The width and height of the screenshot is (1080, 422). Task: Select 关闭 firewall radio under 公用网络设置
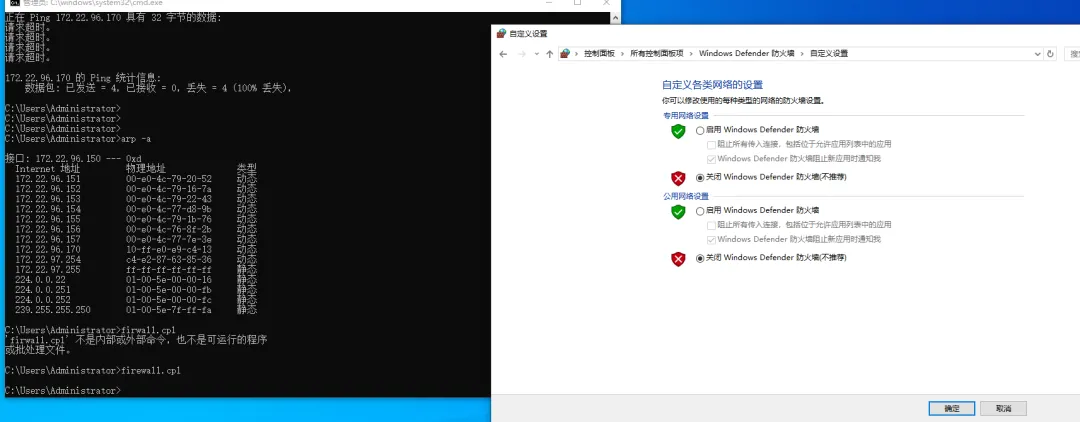click(x=700, y=258)
